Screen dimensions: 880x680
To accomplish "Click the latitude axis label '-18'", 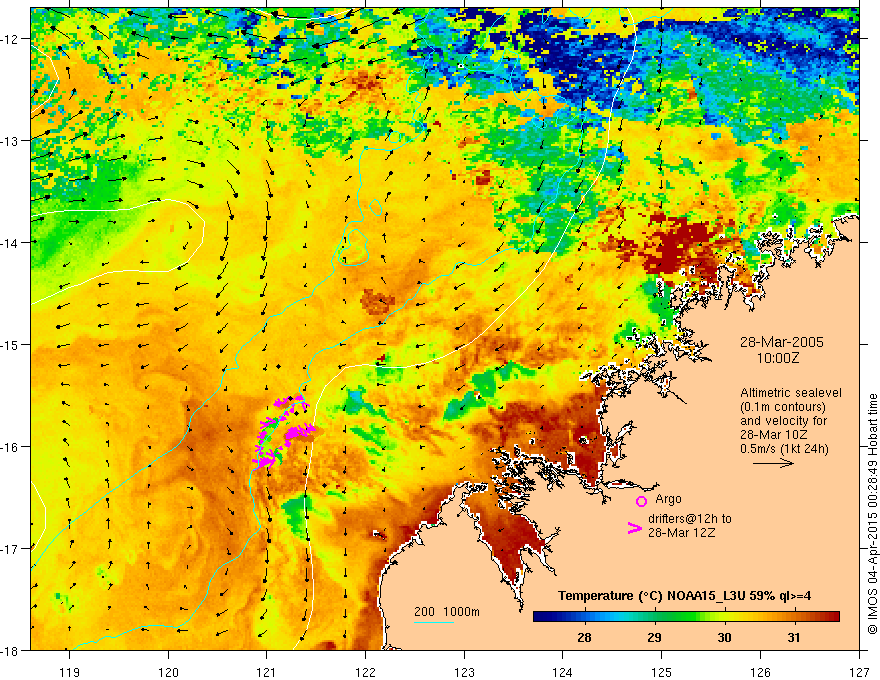I will (x=11, y=650).
